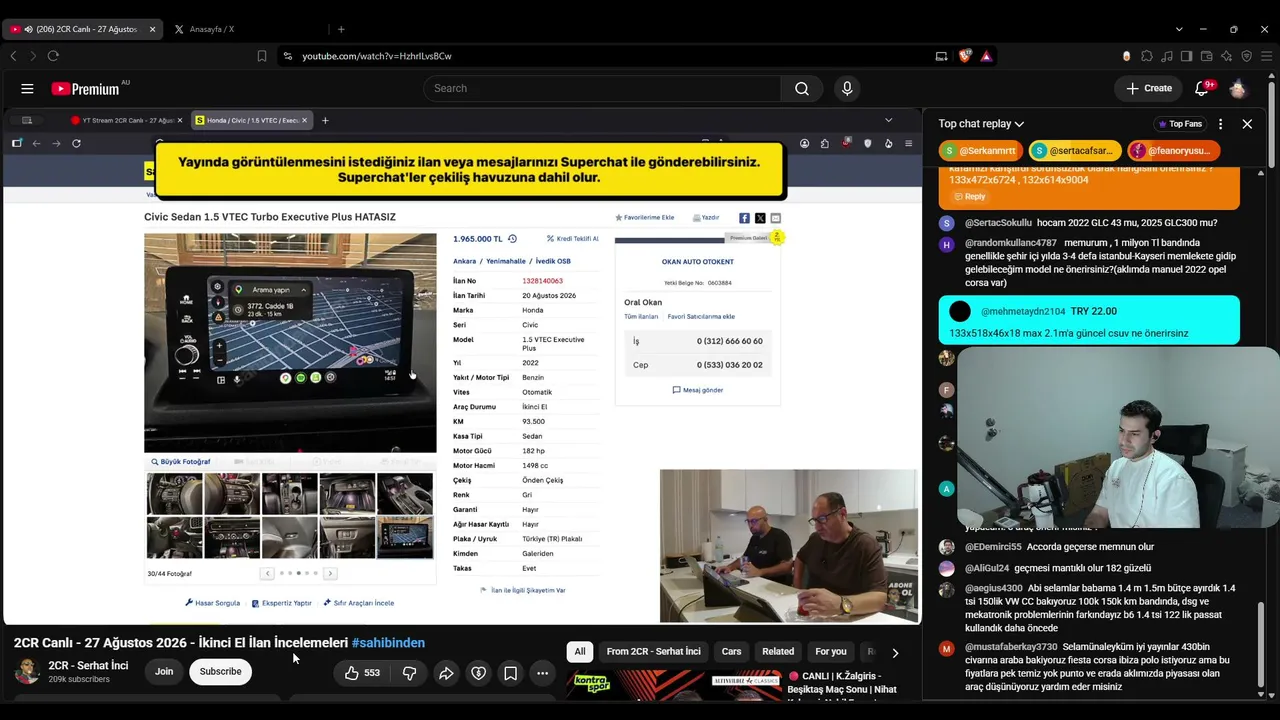Close the chat replay panel
The image size is (1280, 720).
pos(1247,124)
